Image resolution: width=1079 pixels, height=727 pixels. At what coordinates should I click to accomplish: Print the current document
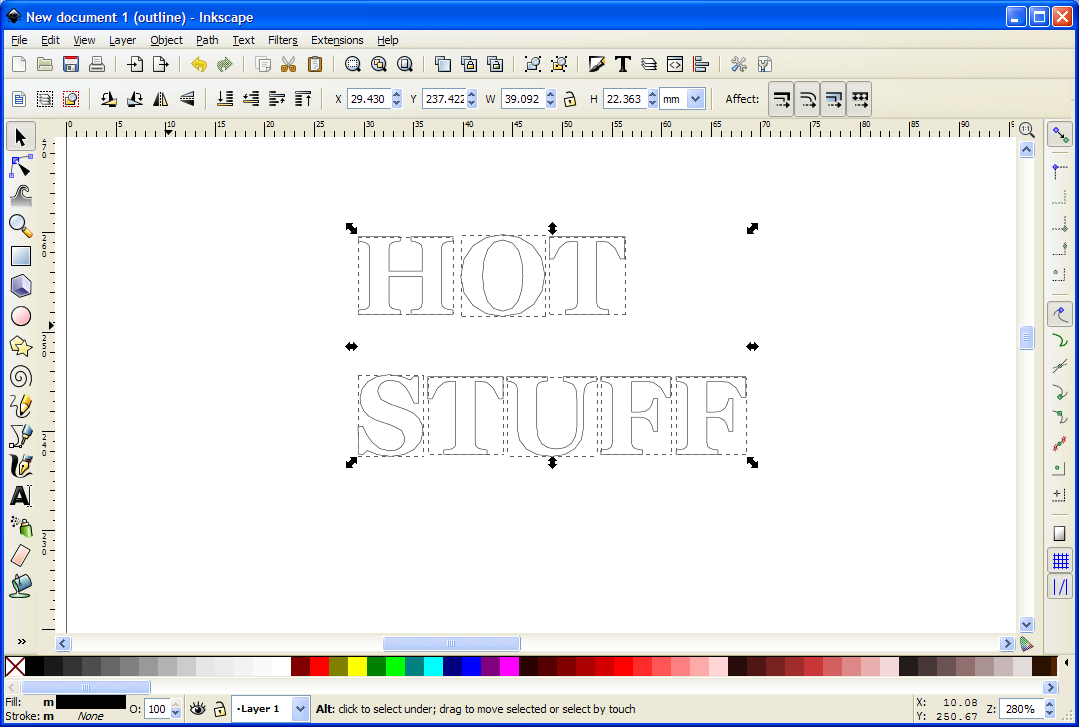97,64
